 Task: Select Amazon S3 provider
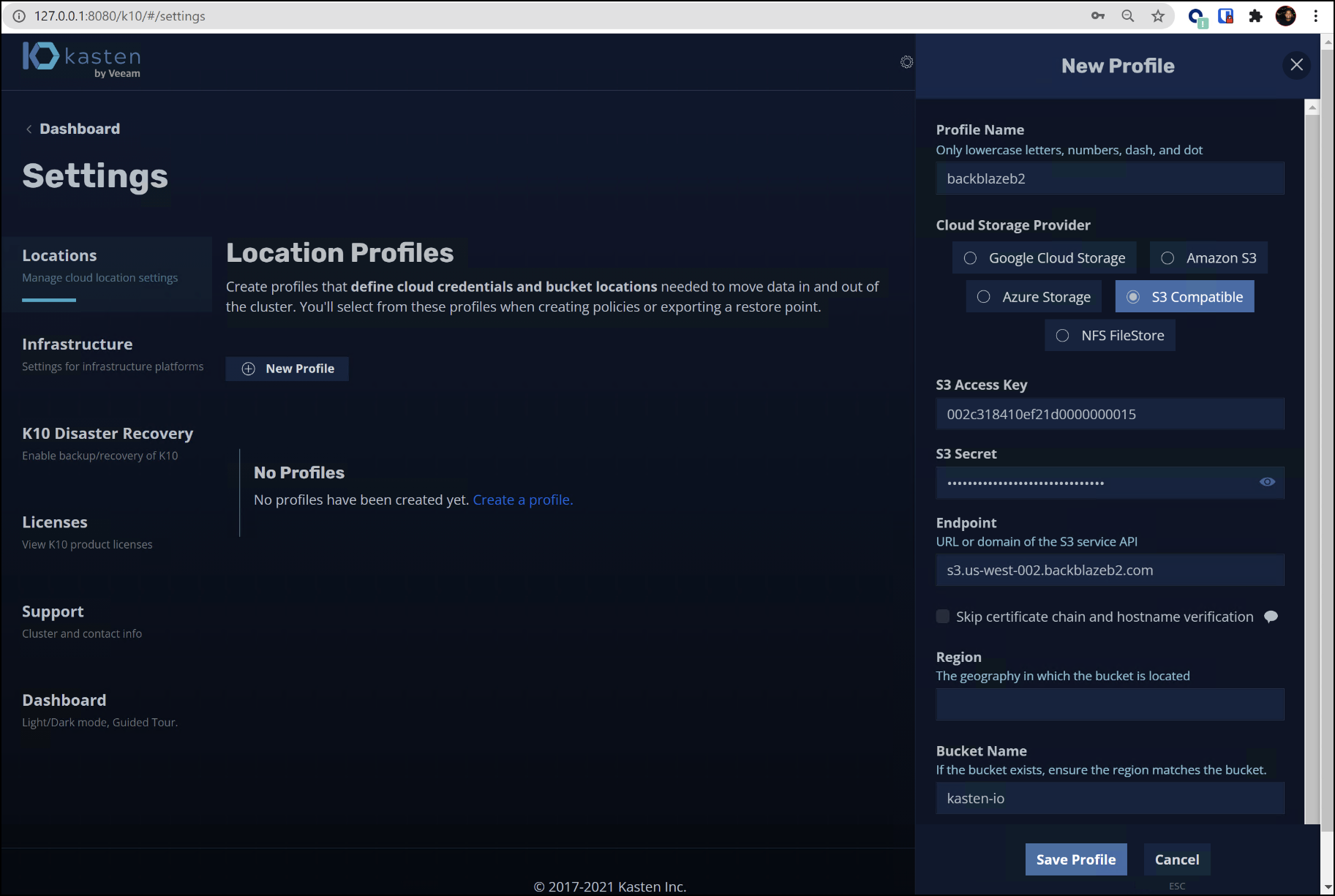(1208, 258)
